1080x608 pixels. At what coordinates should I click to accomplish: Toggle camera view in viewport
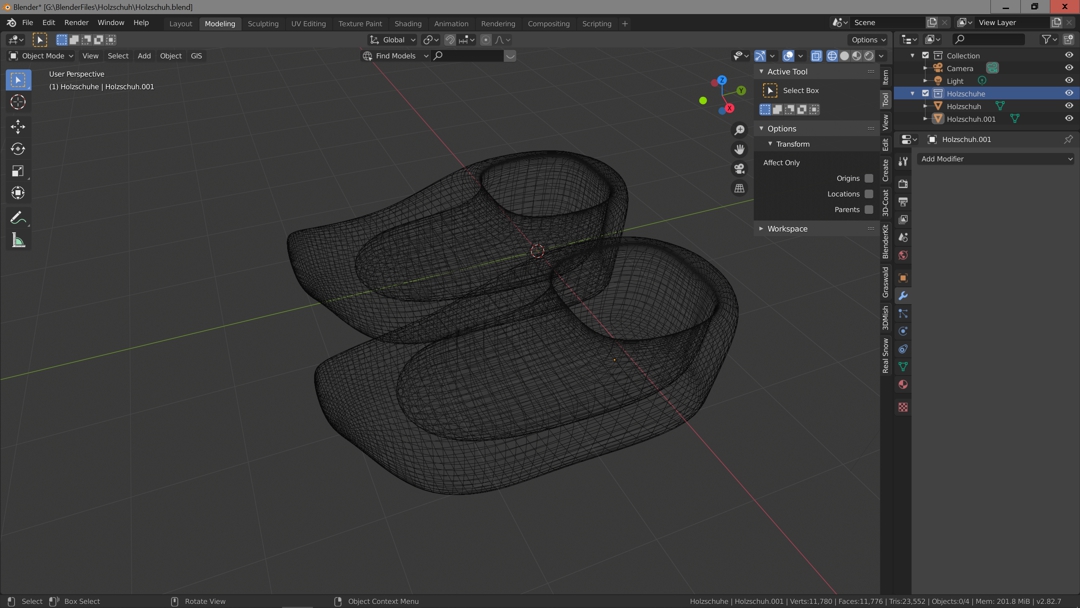pos(739,169)
